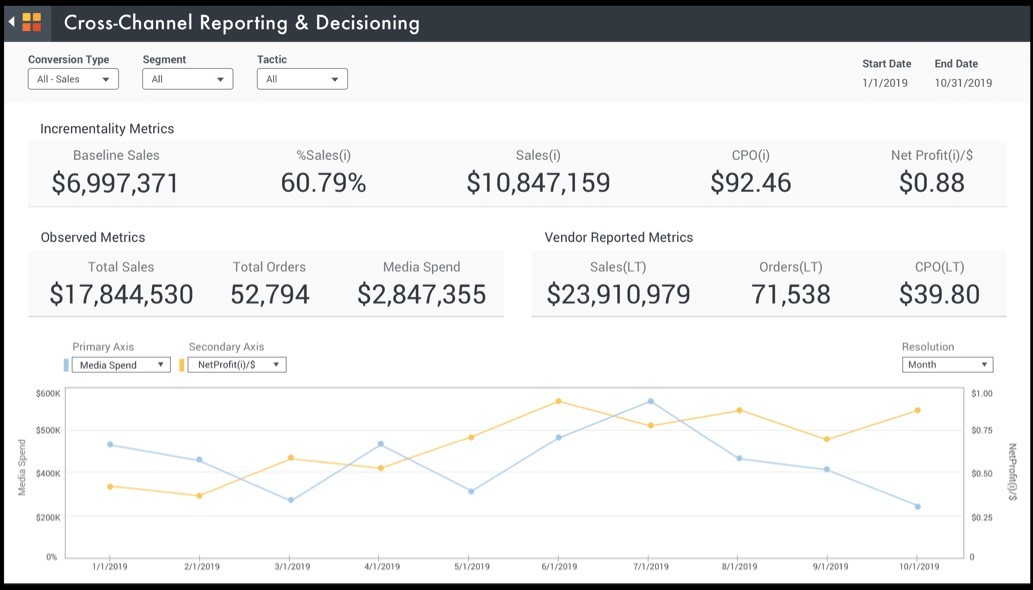Click the blue Primary Axis color swatch

[67, 365]
